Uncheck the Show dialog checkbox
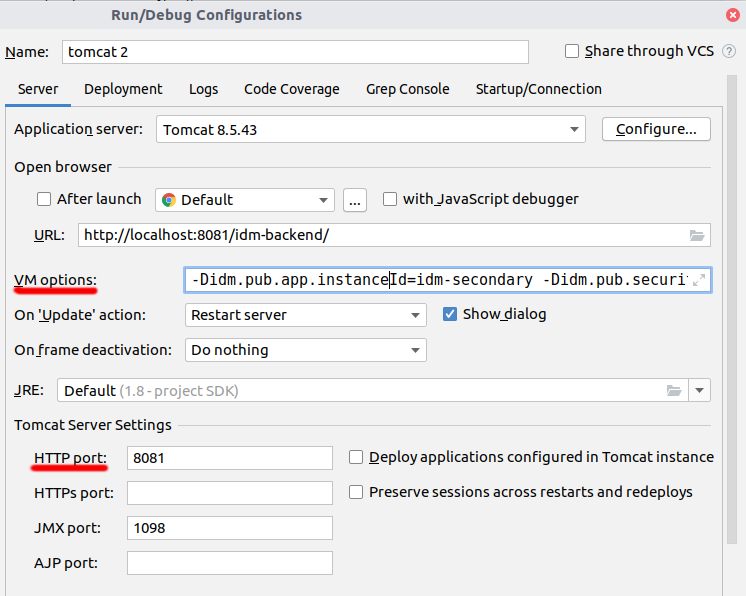 pos(450,314)
